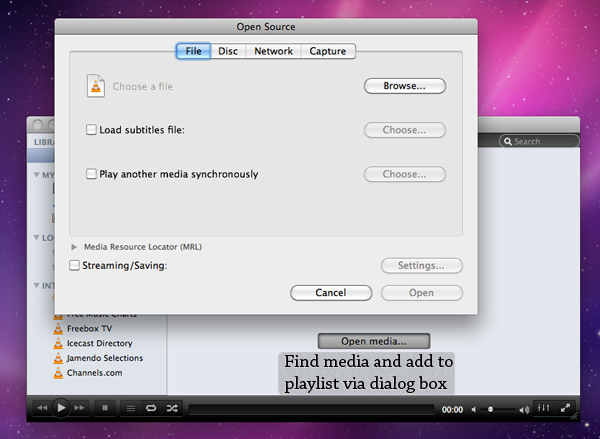Toggle the playlist view icon
The width and height of the screenshot is (600, 439).
click(x=130, y=408)
